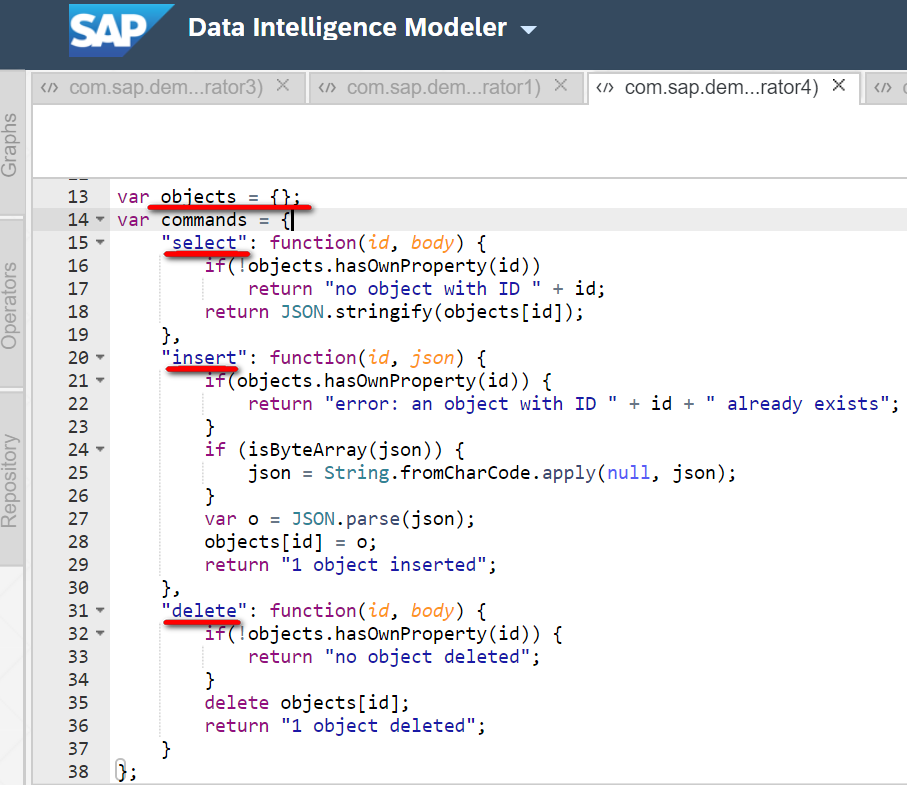907x785 pixels.
Task: Switch to the com.sap.dem...rator3) tab
Action: coord(165,88)
